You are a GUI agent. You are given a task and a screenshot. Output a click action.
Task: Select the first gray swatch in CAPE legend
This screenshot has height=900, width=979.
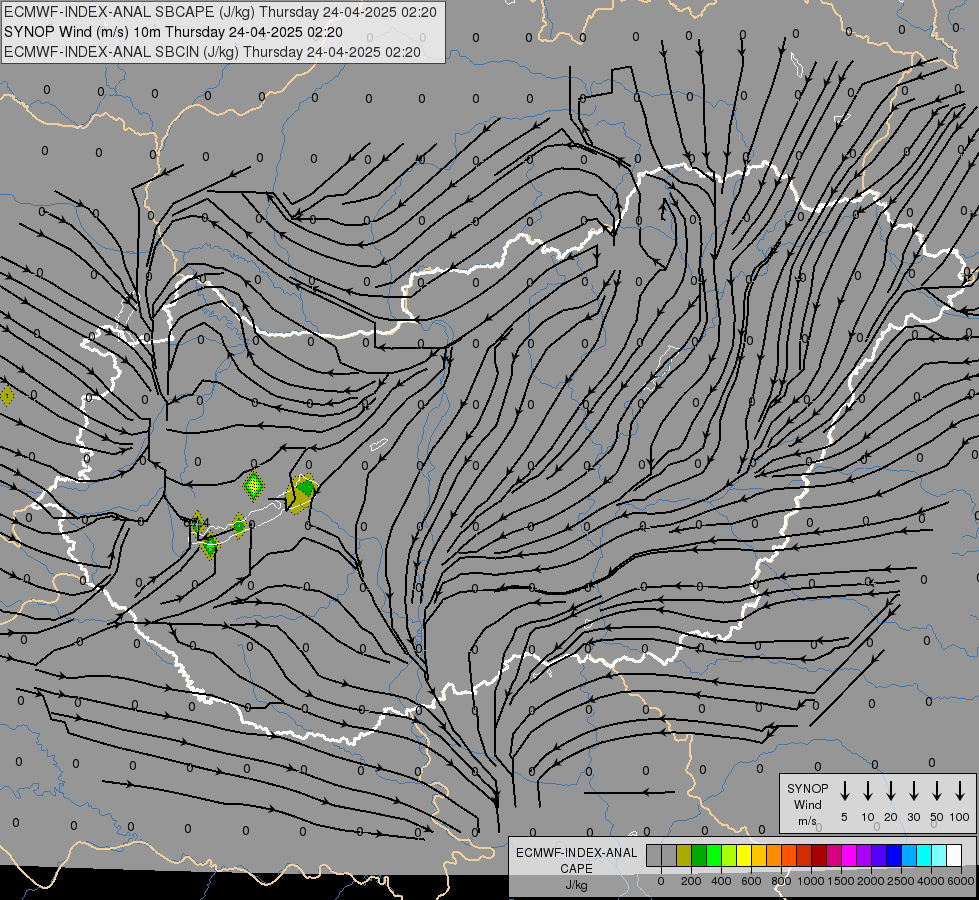click(x=654, y=855)
